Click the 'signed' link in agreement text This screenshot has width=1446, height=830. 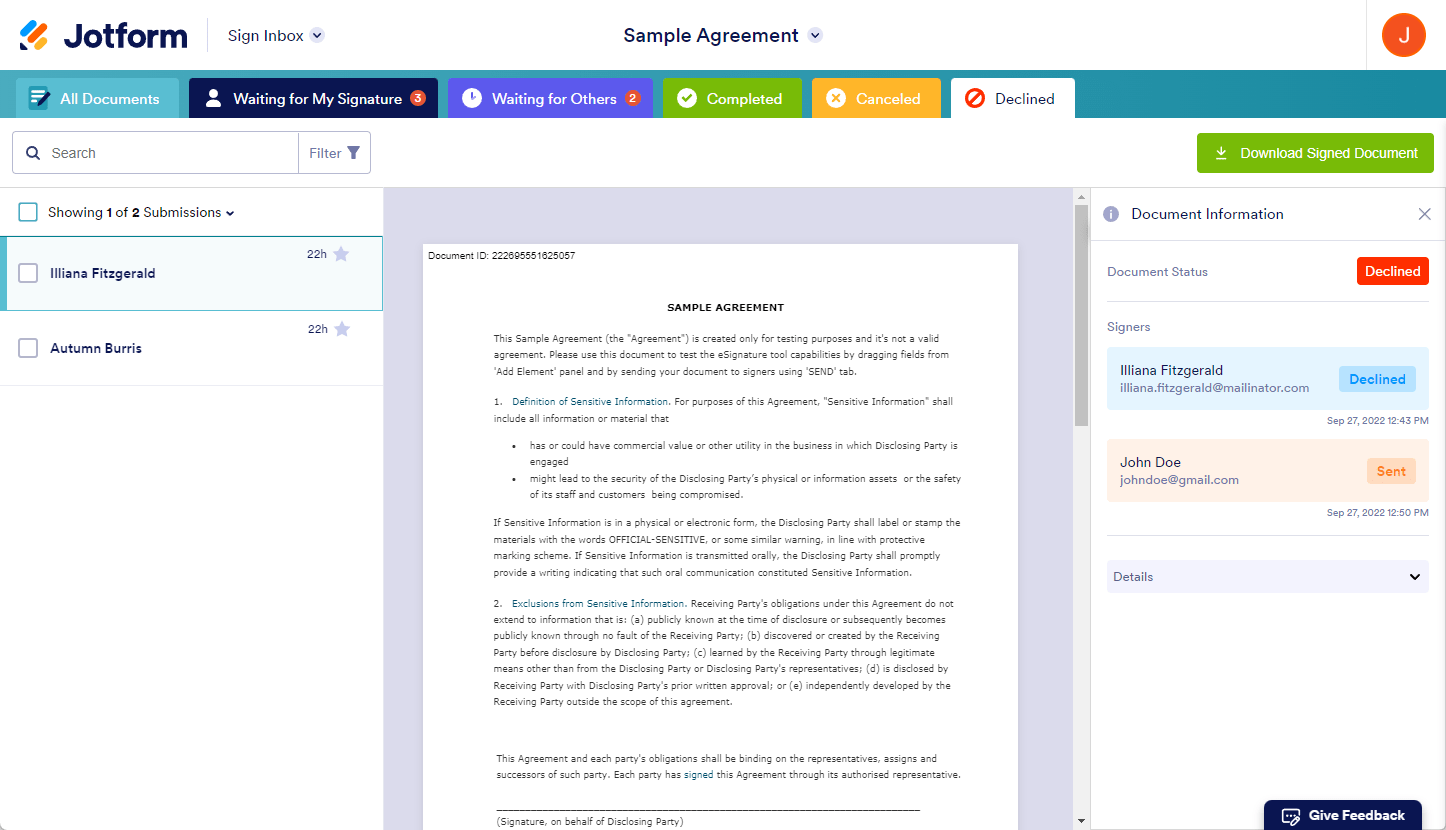698,775
